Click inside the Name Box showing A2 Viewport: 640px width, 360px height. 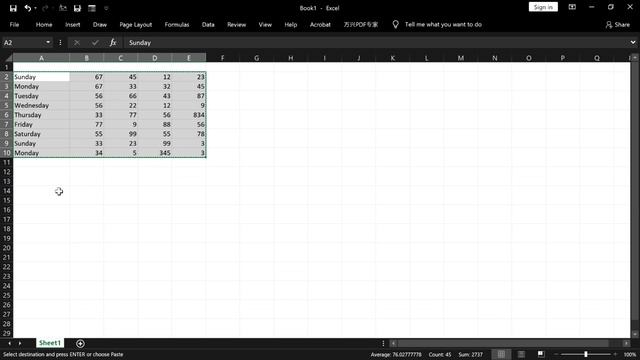(22, 42)
